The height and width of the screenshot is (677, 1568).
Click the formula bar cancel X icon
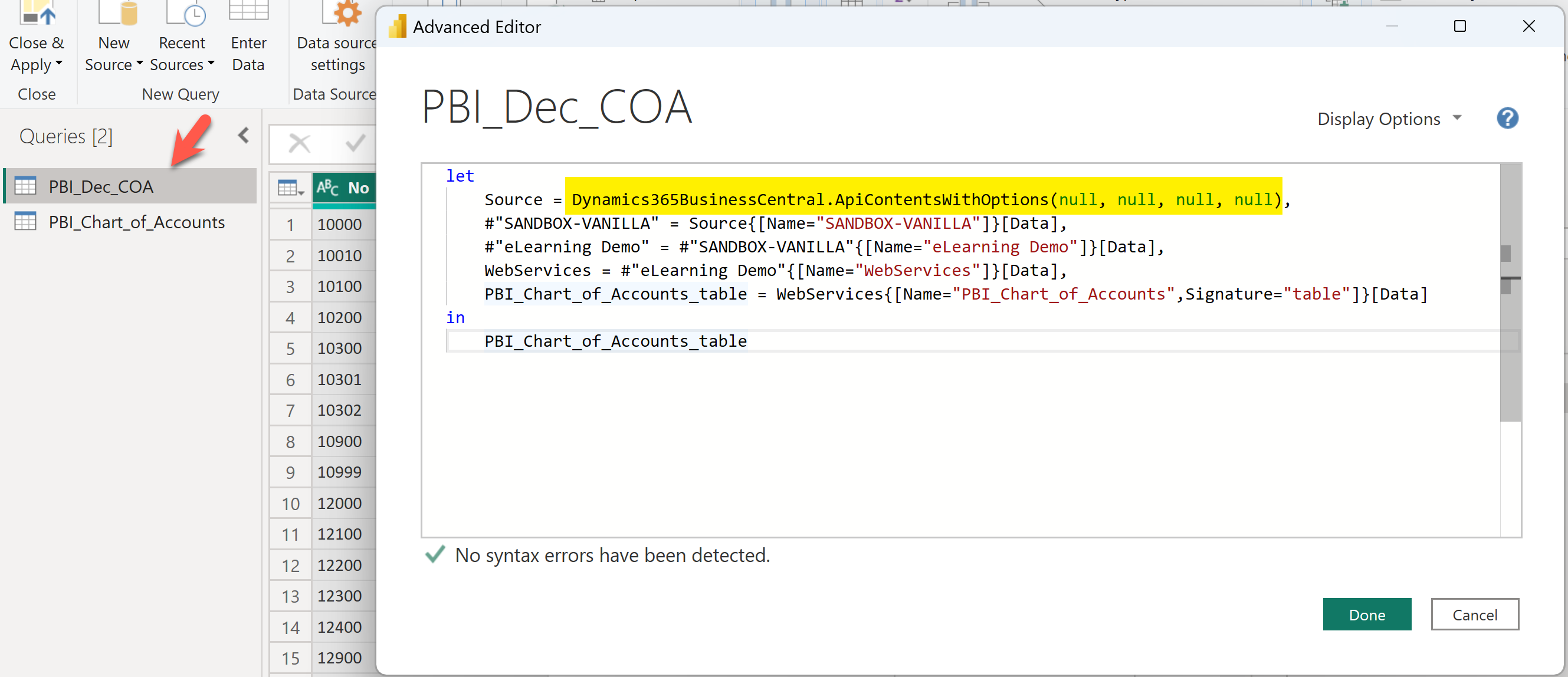pos(300,144)
